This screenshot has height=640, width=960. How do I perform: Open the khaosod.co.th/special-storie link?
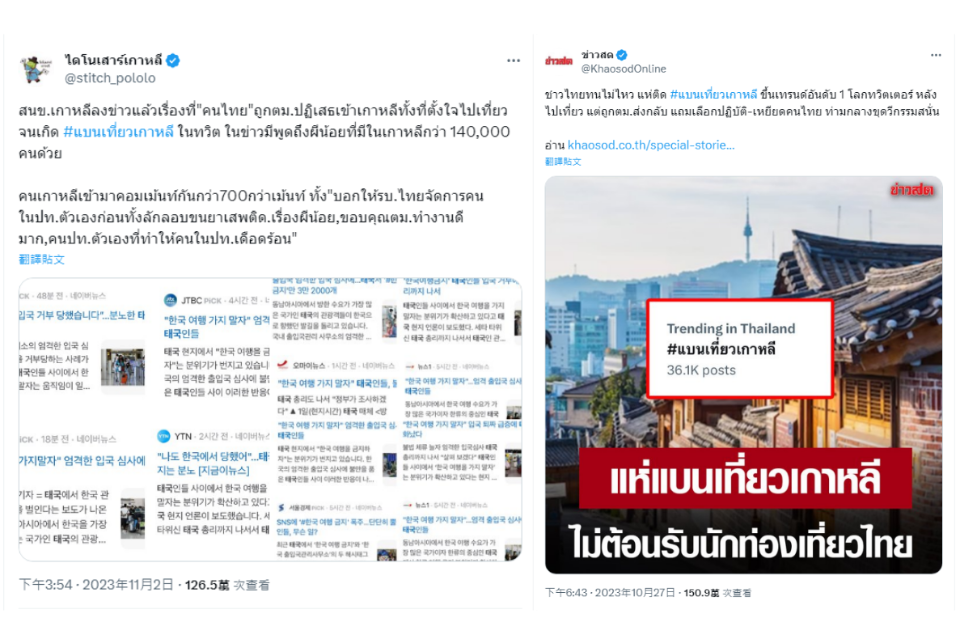(x=651, y=145)
